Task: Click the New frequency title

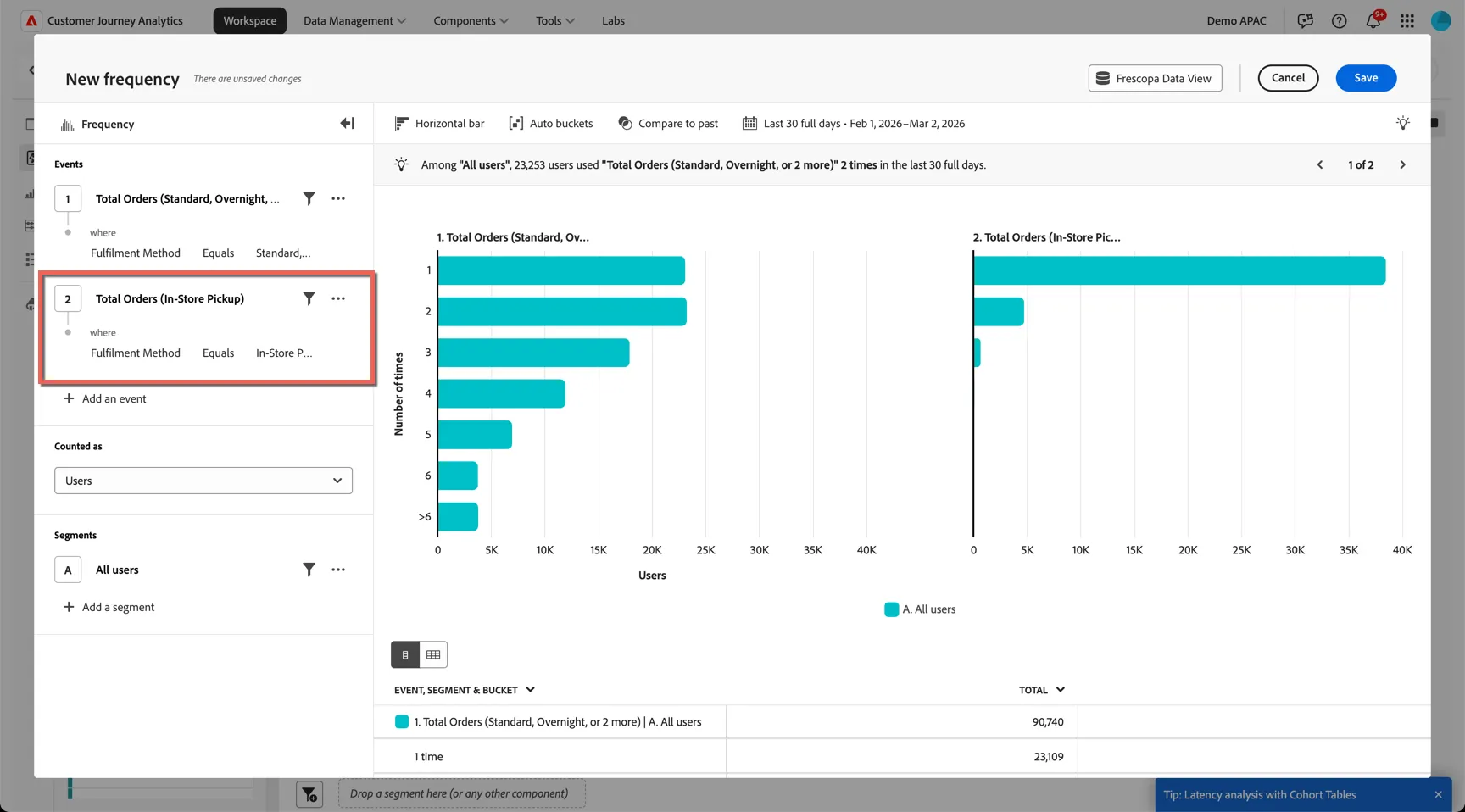Action: point(122,79)
